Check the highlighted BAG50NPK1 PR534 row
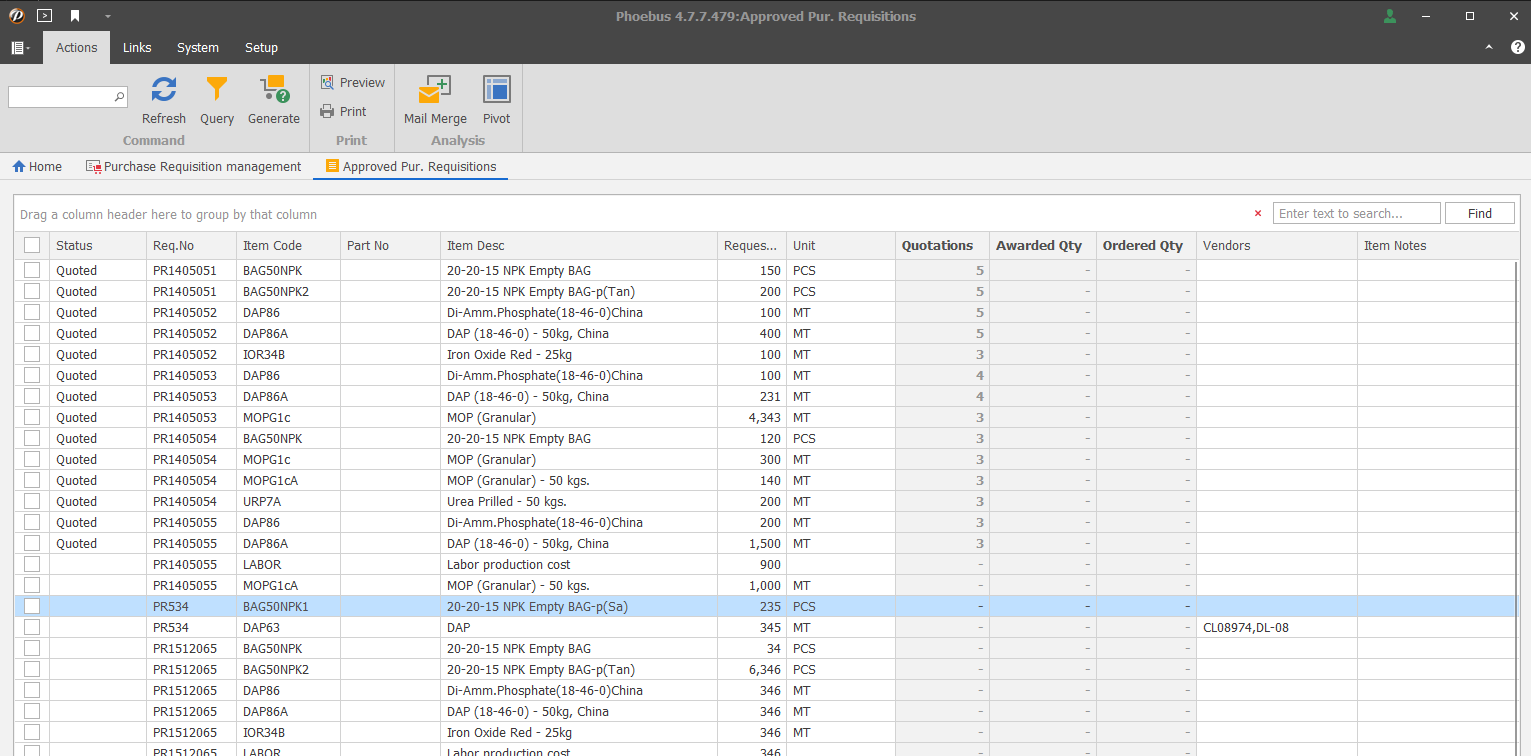Viewport: 1531px width, 756px height. [32, 606]
